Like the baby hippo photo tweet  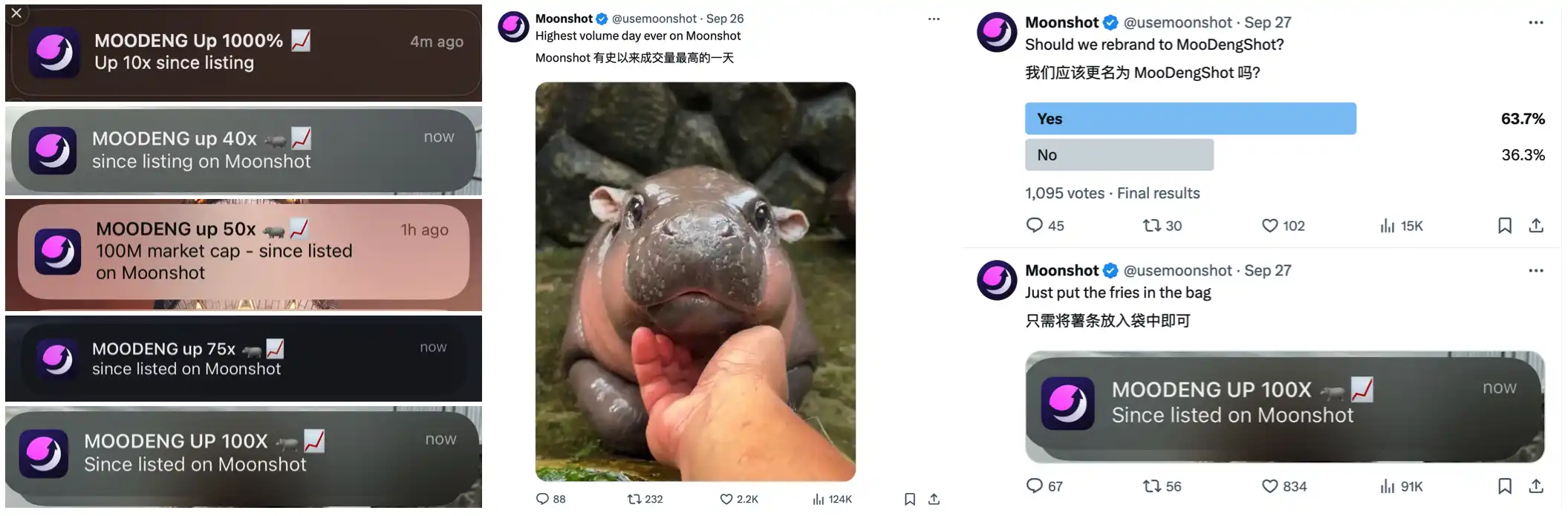tap(726, 499)
